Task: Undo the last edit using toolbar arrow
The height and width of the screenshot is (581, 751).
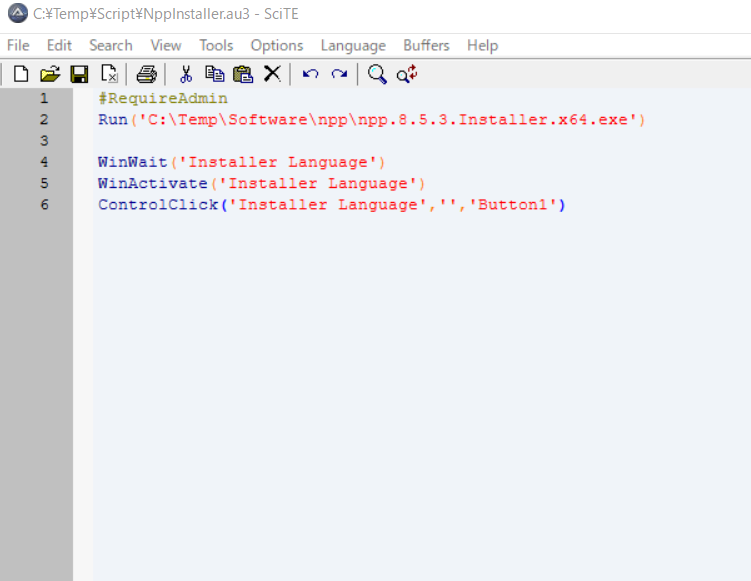Action: [x=310, y=74]
